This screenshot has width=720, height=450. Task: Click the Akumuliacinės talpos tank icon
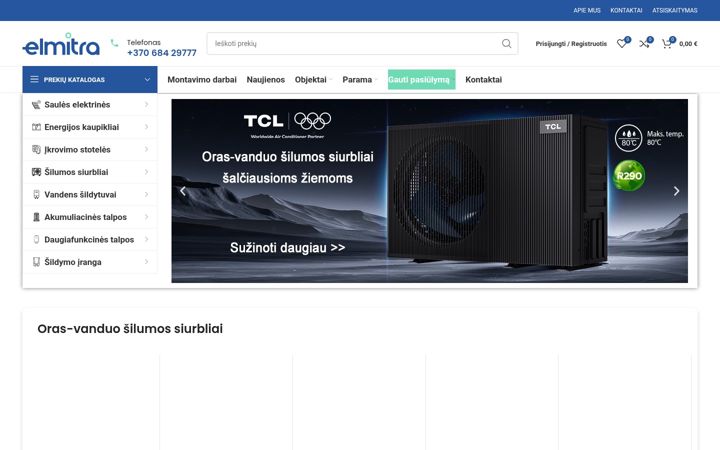tap(36, 217)
